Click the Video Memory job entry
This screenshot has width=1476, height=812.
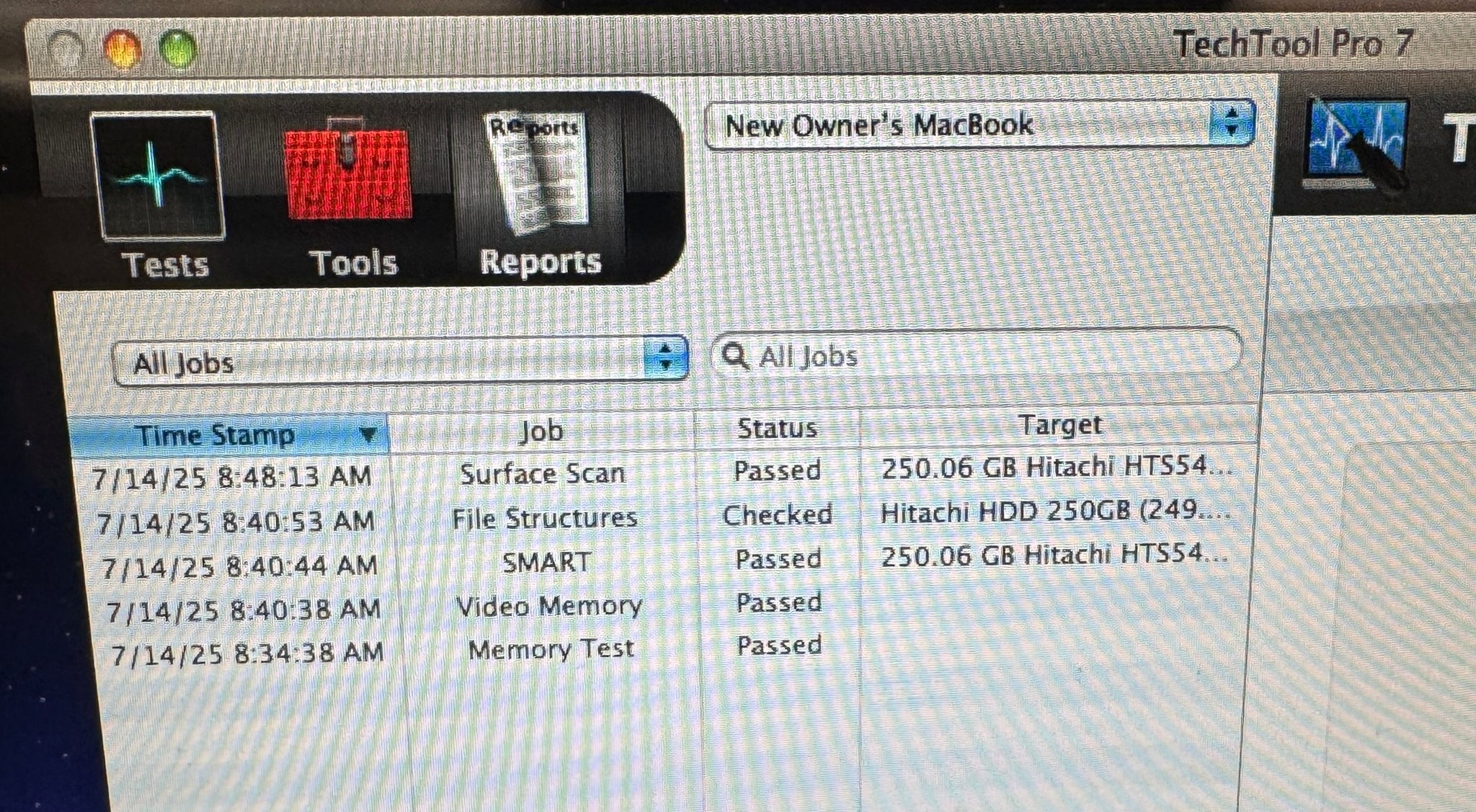[549, 606]
